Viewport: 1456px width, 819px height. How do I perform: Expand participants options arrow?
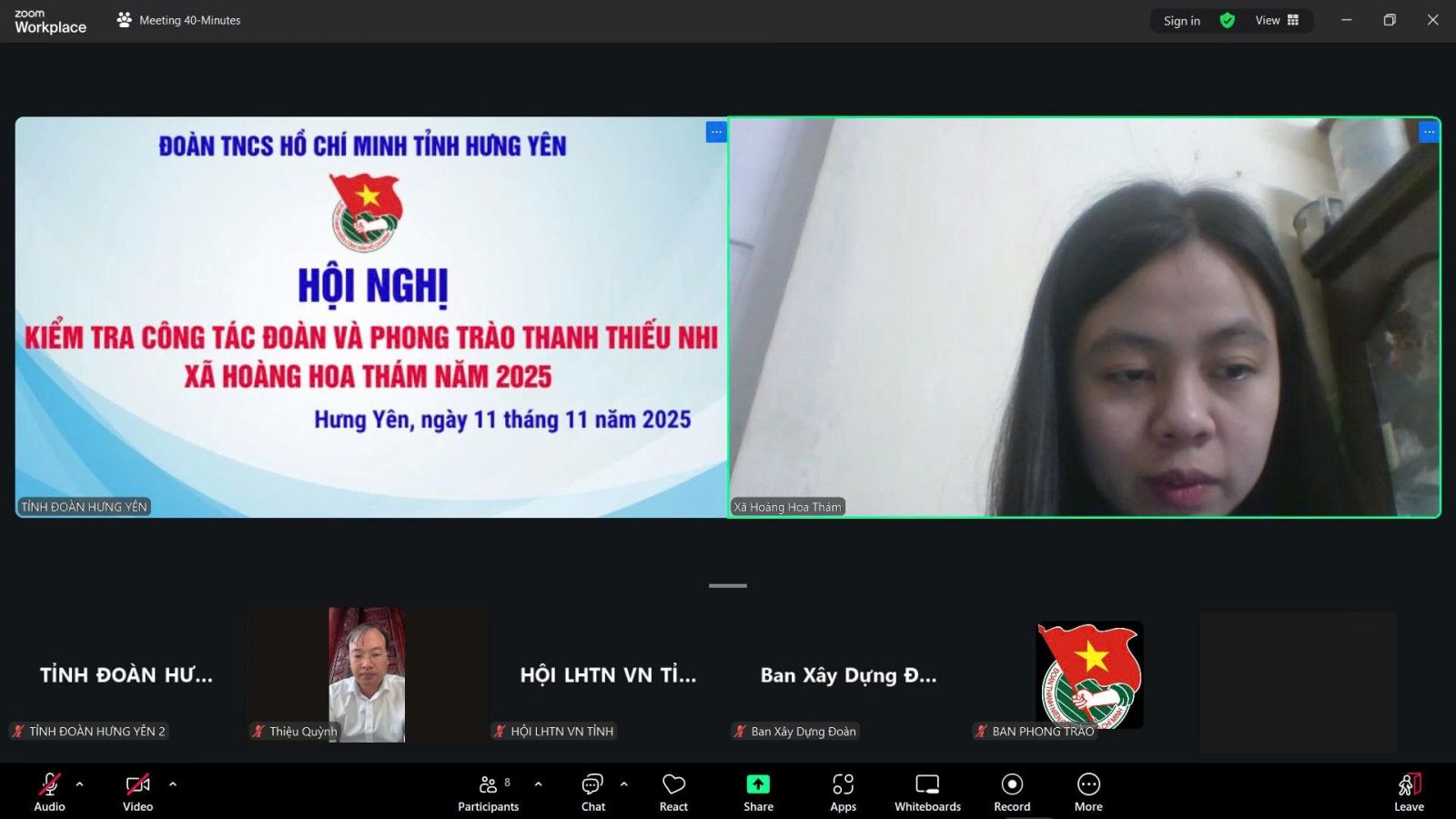539,784
